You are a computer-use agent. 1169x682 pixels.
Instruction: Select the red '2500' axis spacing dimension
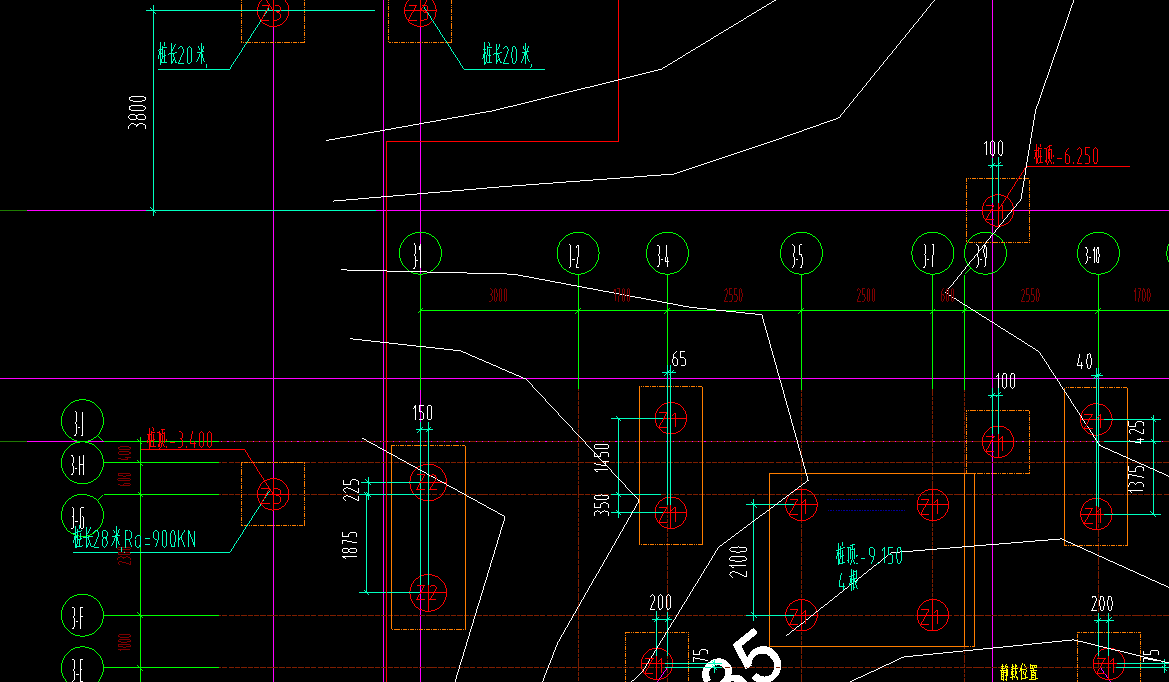pyautogui.click(x=866, y=296)
